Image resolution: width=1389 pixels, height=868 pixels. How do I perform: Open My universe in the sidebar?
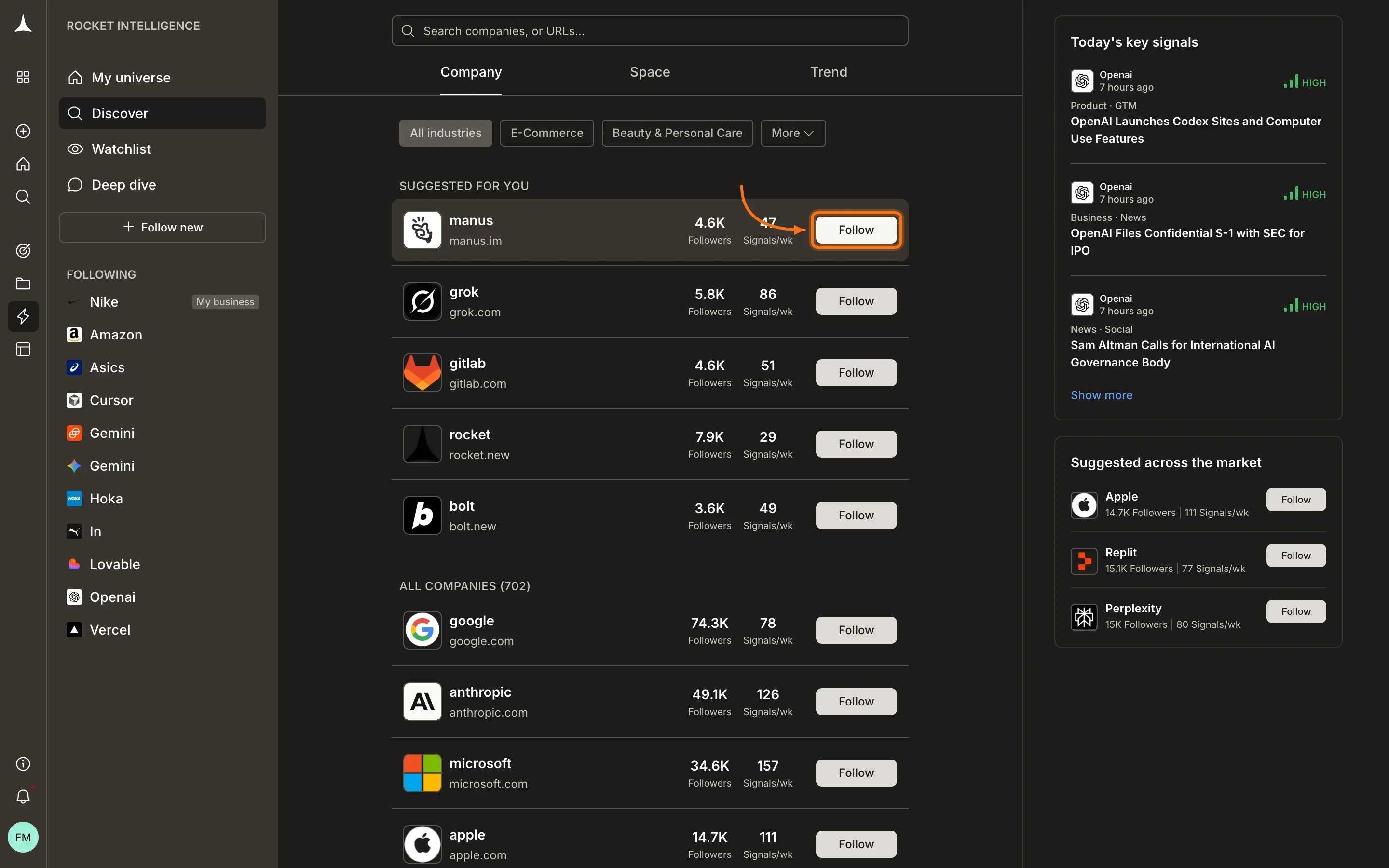click(x=163, y=78)
